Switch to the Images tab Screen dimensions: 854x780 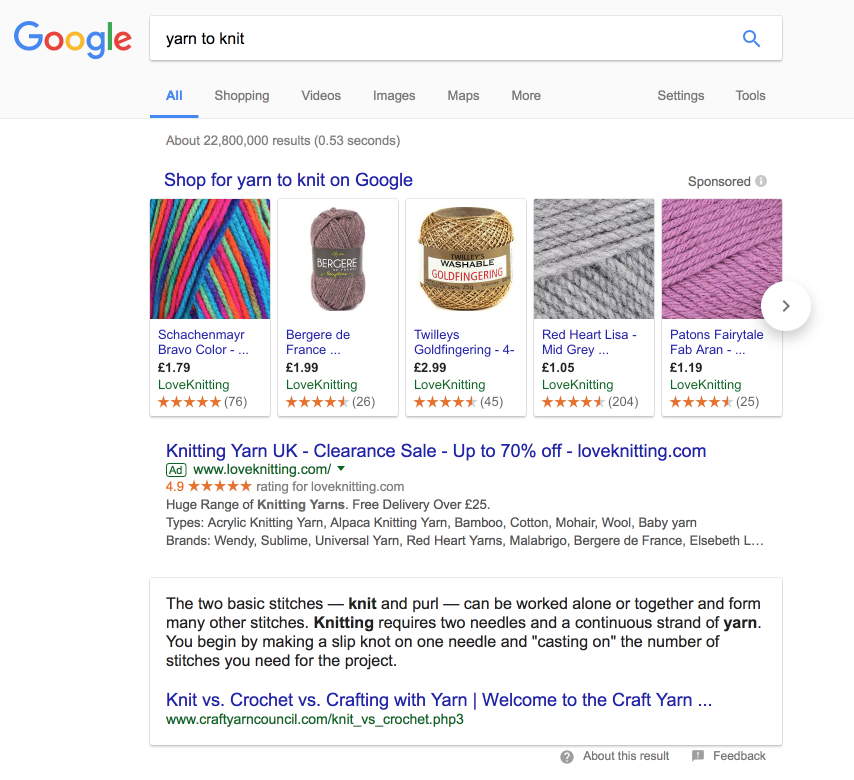[x=394, y=95]
